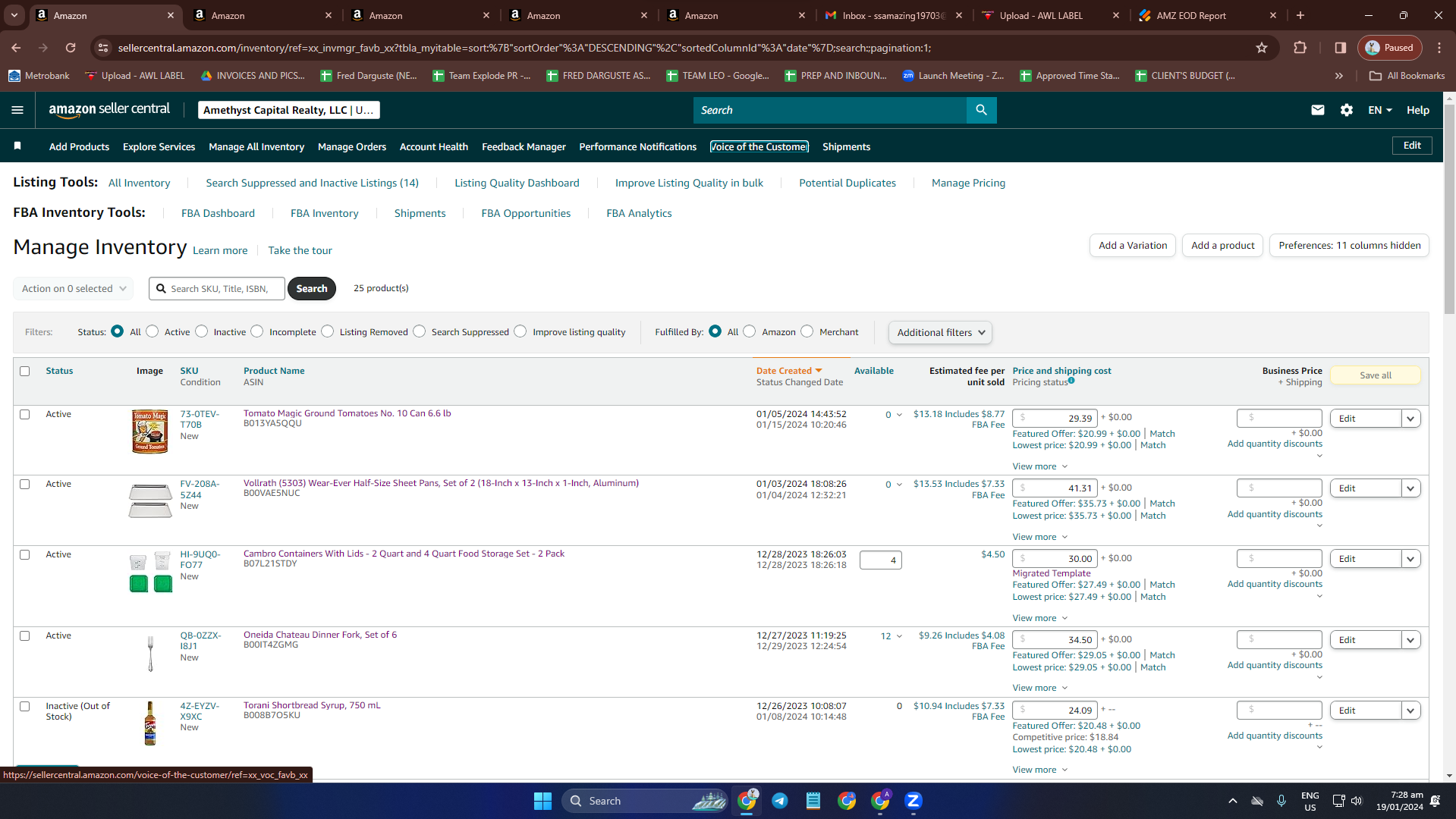Screen dimensions: 1456x819
Task: Click the Add a product button
Action: point(1222,246)
